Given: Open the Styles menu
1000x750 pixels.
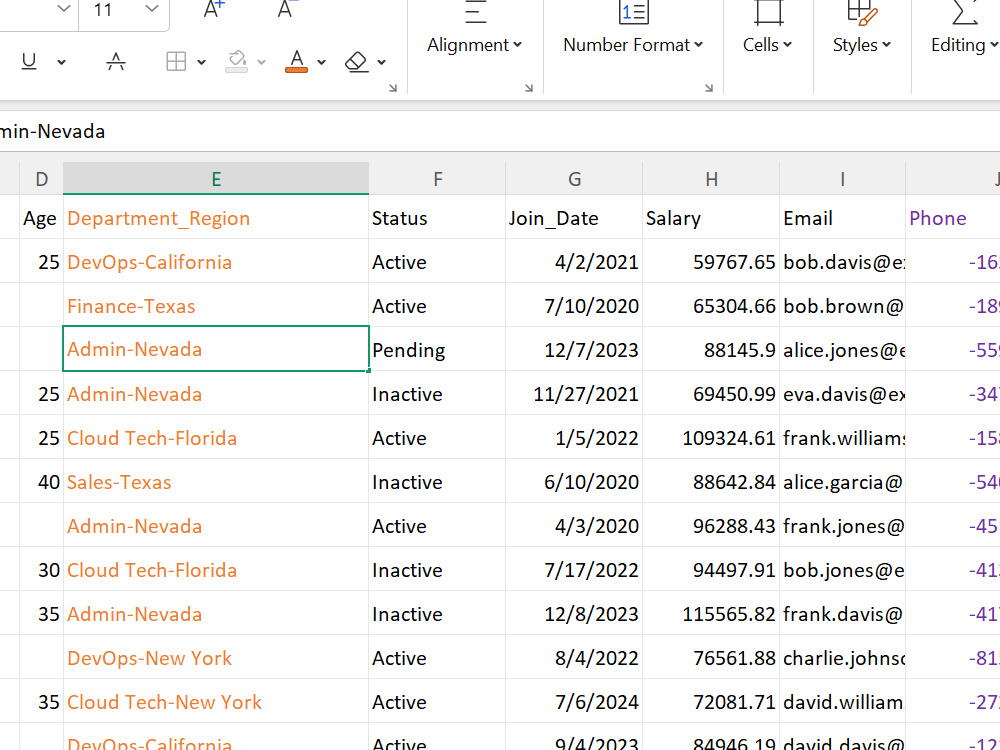Looking at the screenshot, I should tap(862, 45).
